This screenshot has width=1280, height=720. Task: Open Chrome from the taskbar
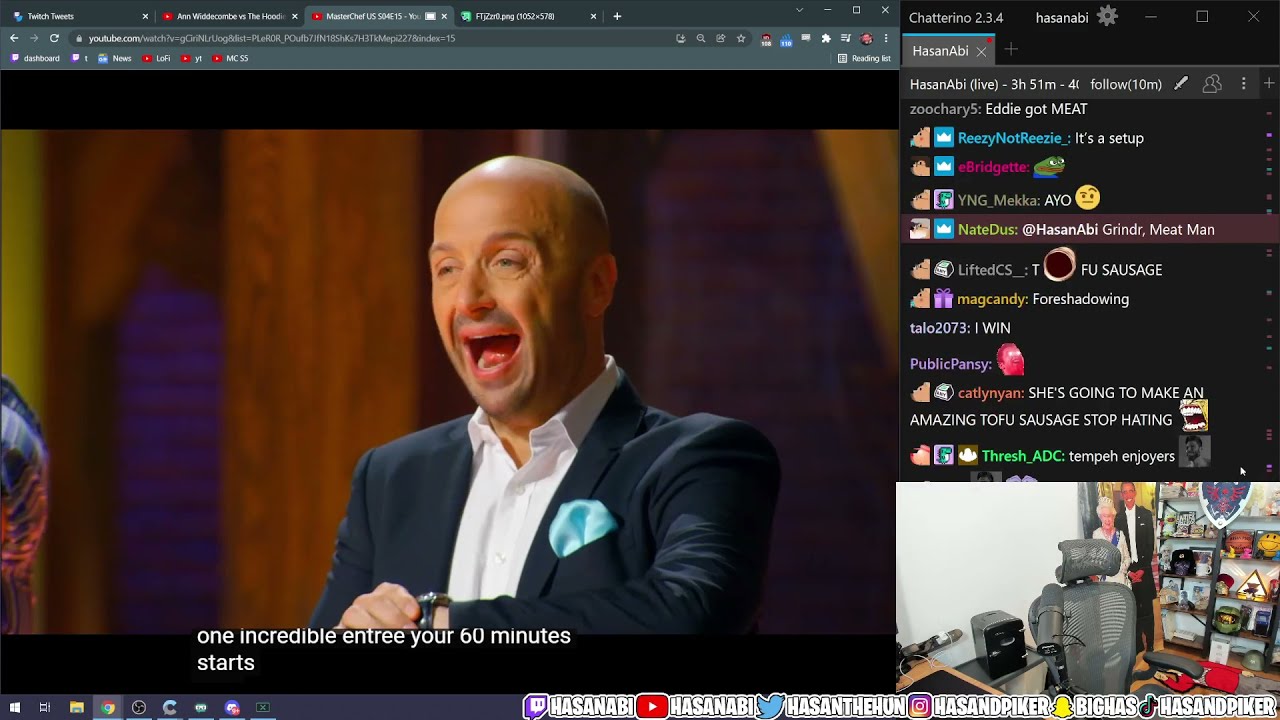107,707
